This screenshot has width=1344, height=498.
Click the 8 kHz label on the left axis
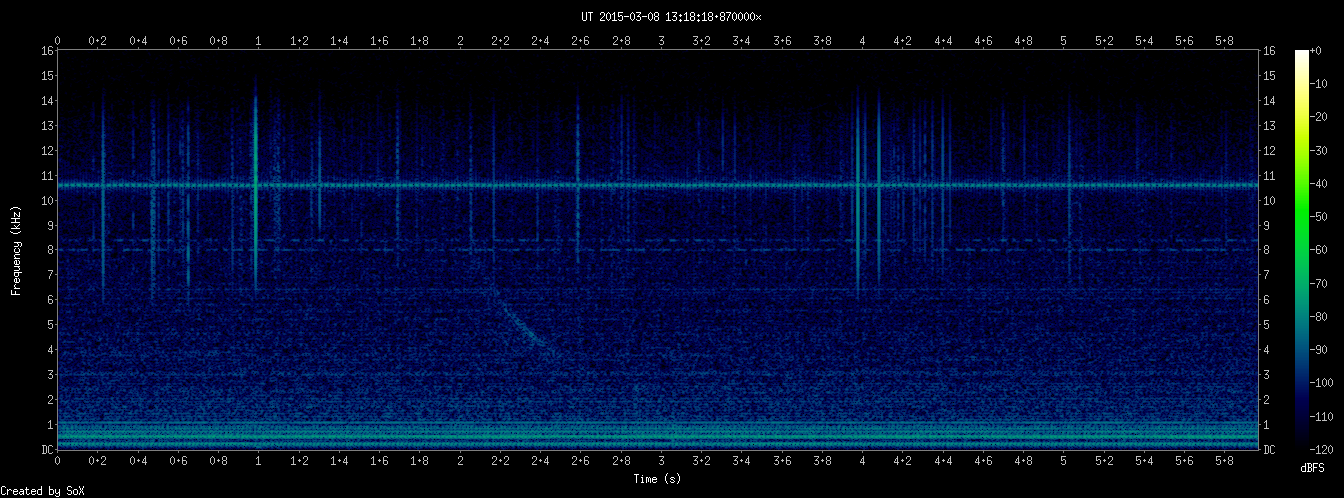50,250
